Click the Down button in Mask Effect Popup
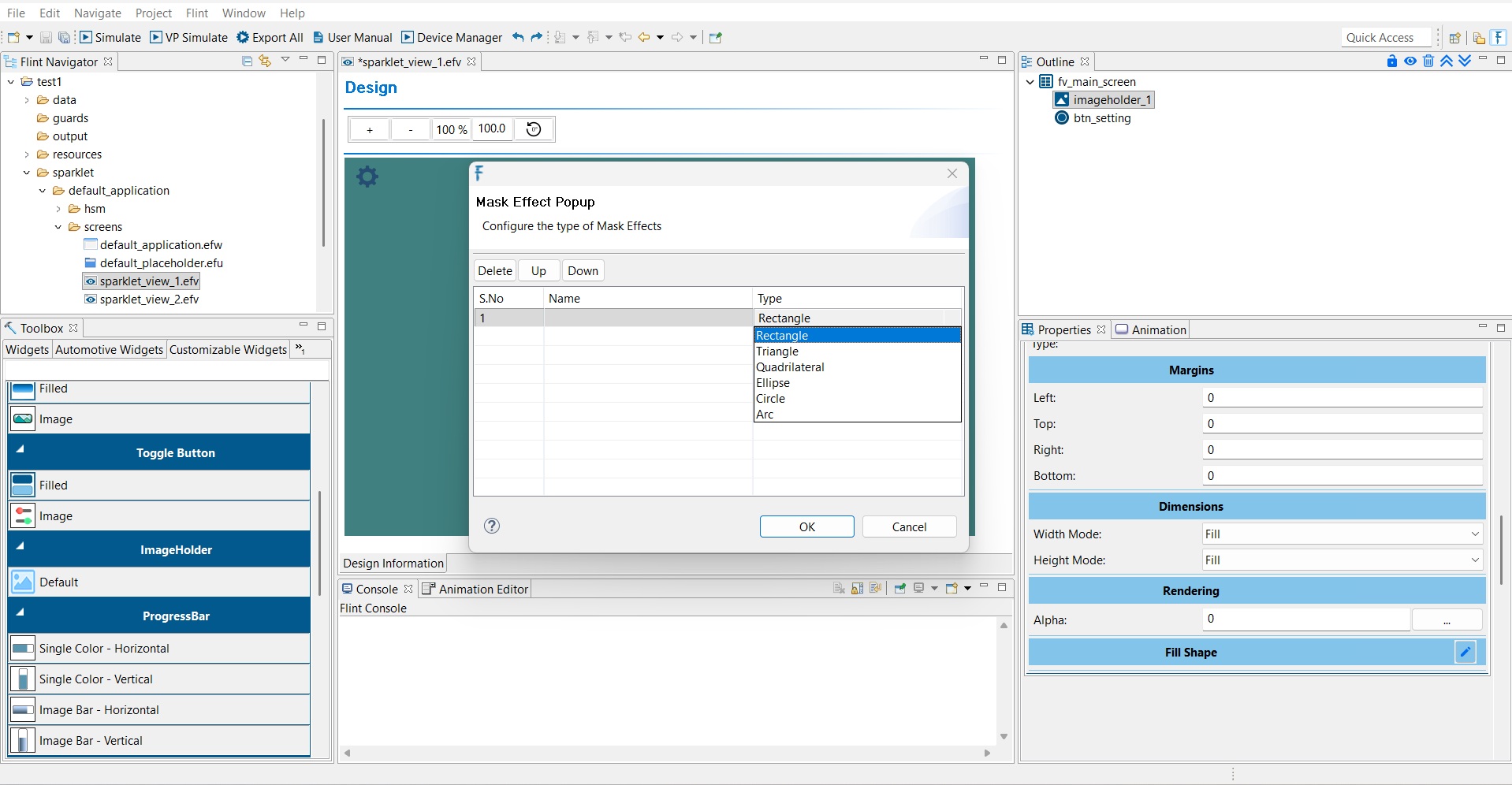Viewport: 1512px width, 785px height. [x=583, y=270]
